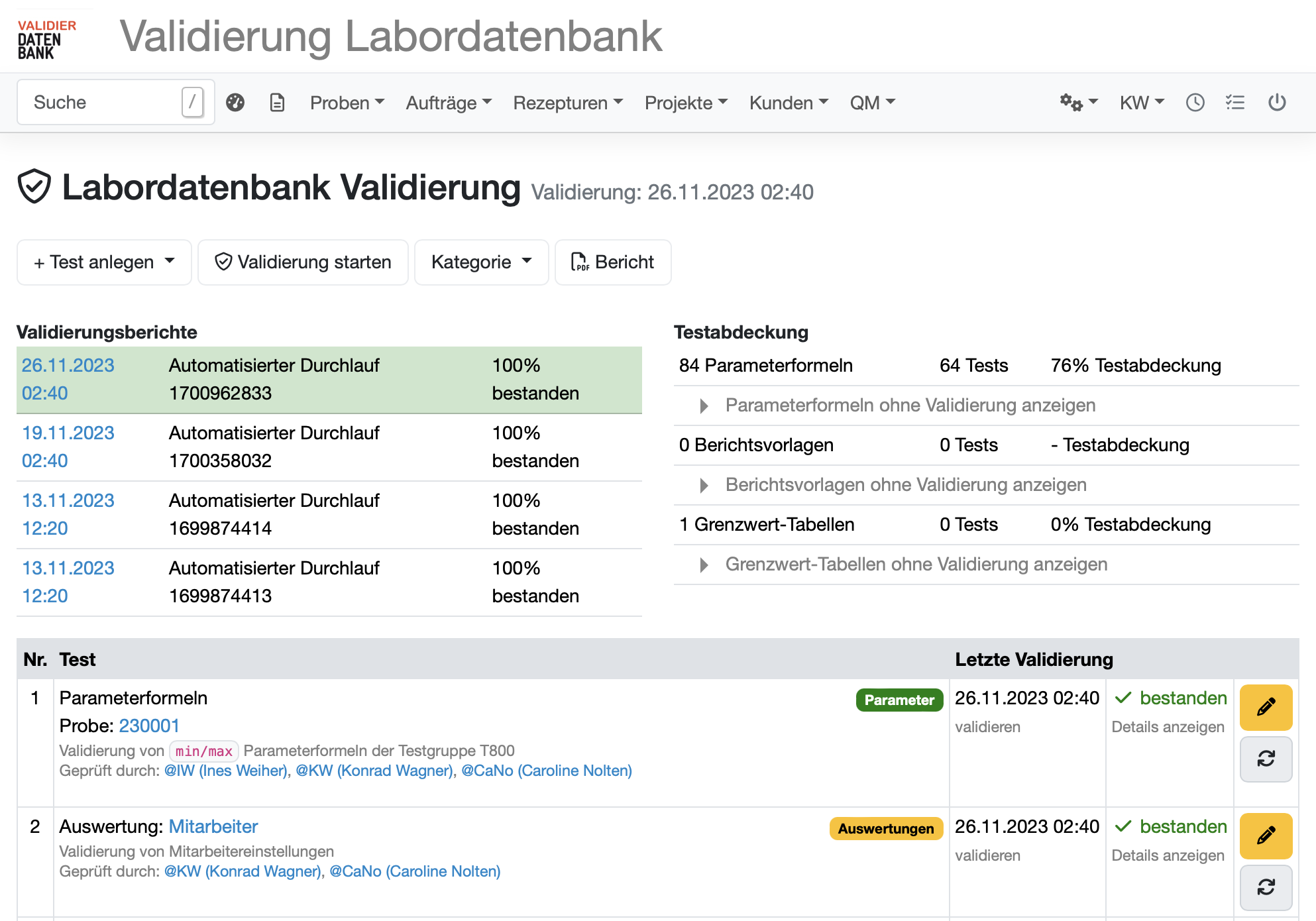This screenshot has width=1316, height=921.
Task: Click the document icon beside the search bar
Action: tap(278, 102)
